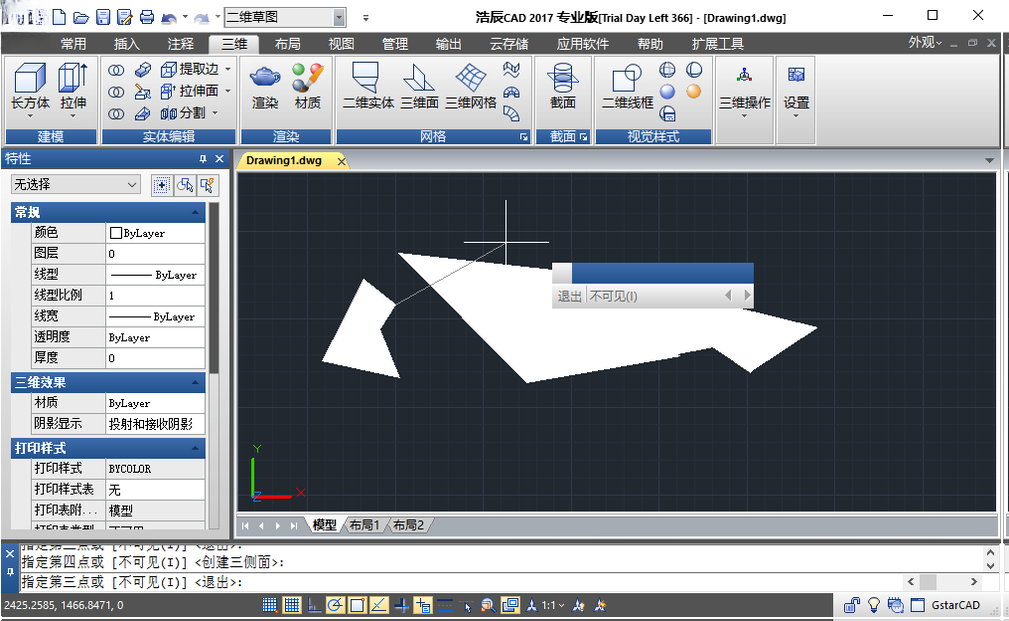The width and height of the screenshot is (1009, 621).
Task: Click the 3D Face (三维面) tool
Action: (x=420, y=86)
